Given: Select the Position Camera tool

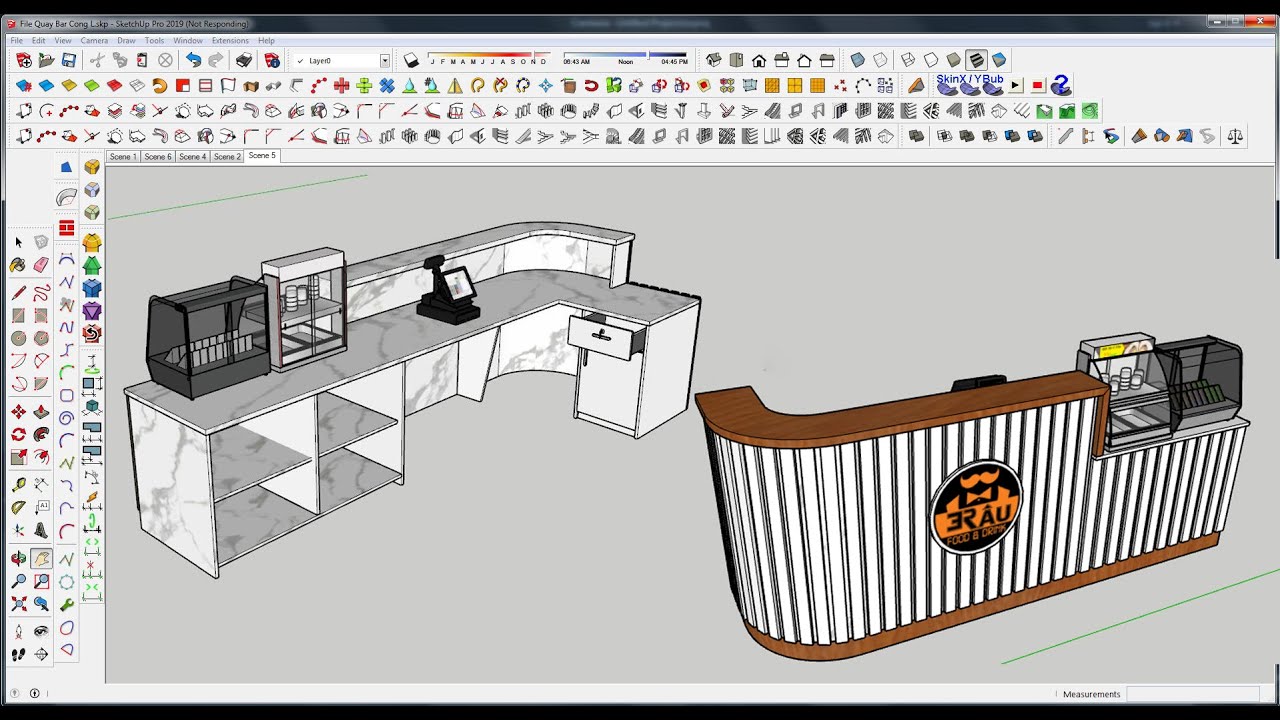Looking at the screenshot, I should [18, 632].
